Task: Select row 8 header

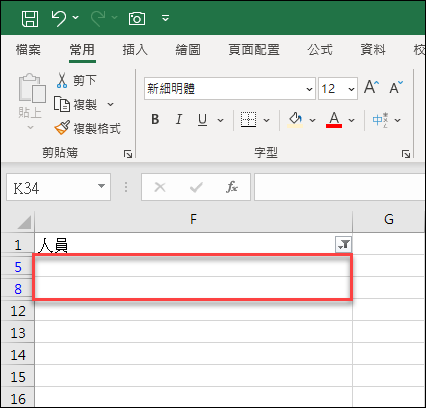Action: coord(18,289)
